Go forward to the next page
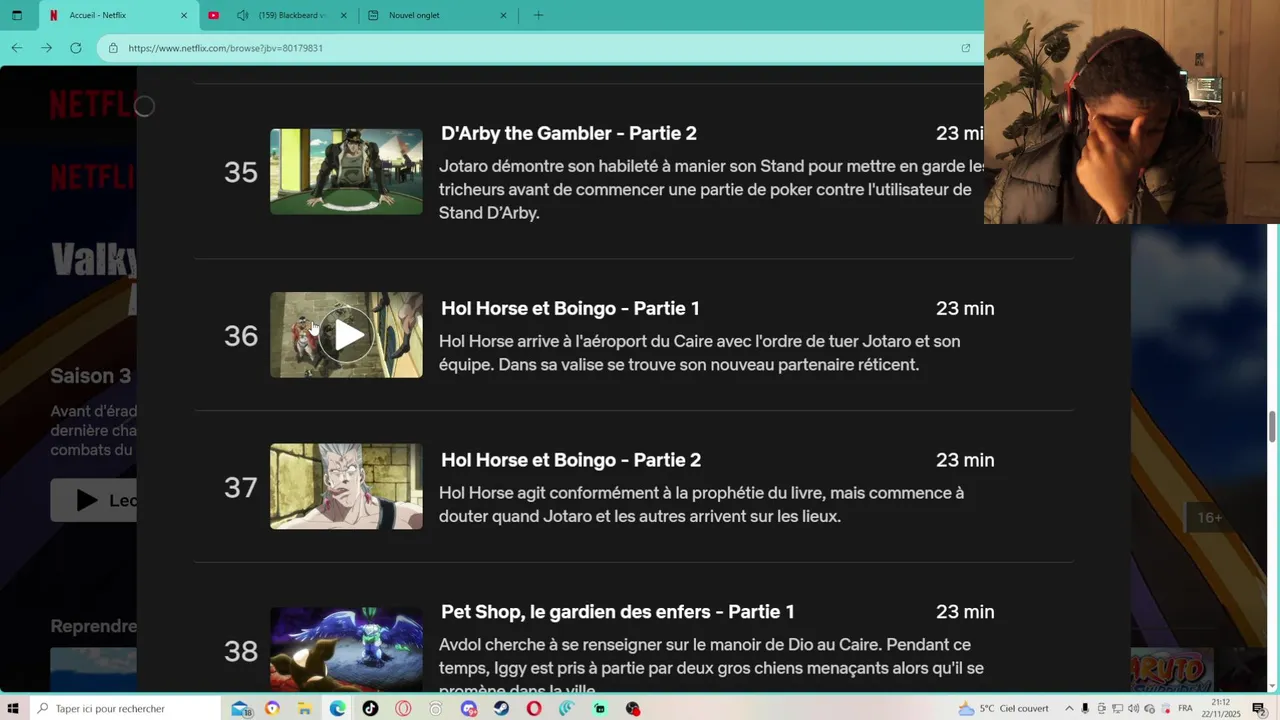The height and width of the screenshot is (720, 1280). coord(46,48)
